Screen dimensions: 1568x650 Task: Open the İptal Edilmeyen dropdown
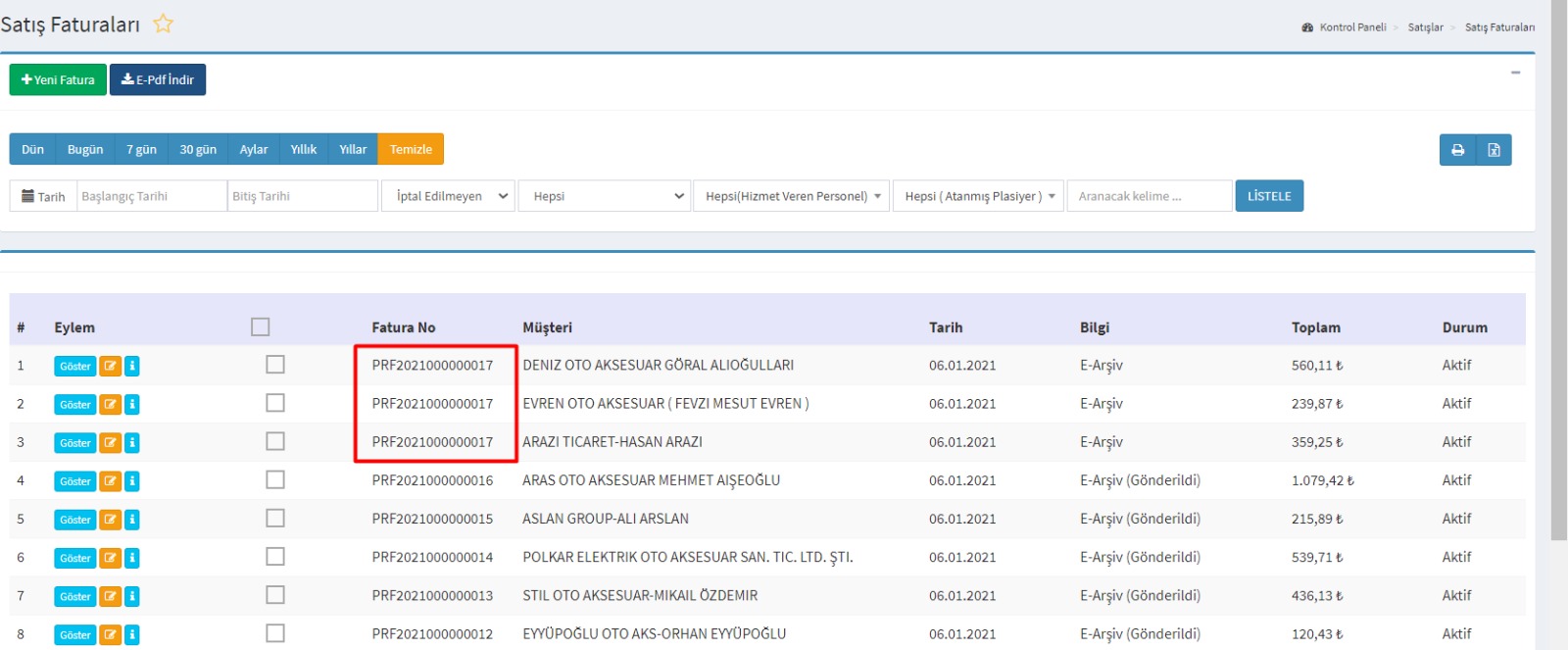(449, 196)
